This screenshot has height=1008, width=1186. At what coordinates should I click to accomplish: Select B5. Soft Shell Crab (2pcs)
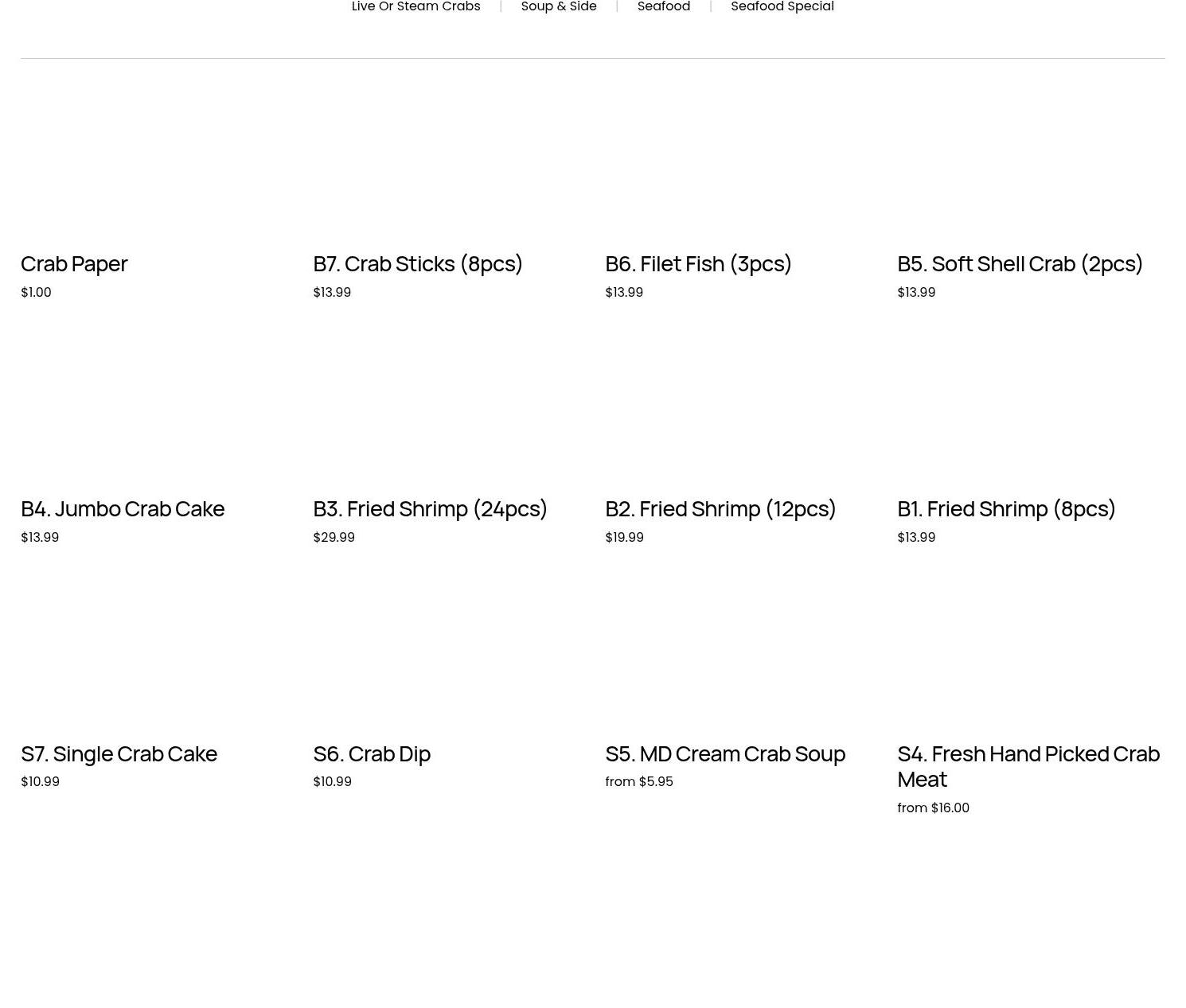[x=1020, y=263]
